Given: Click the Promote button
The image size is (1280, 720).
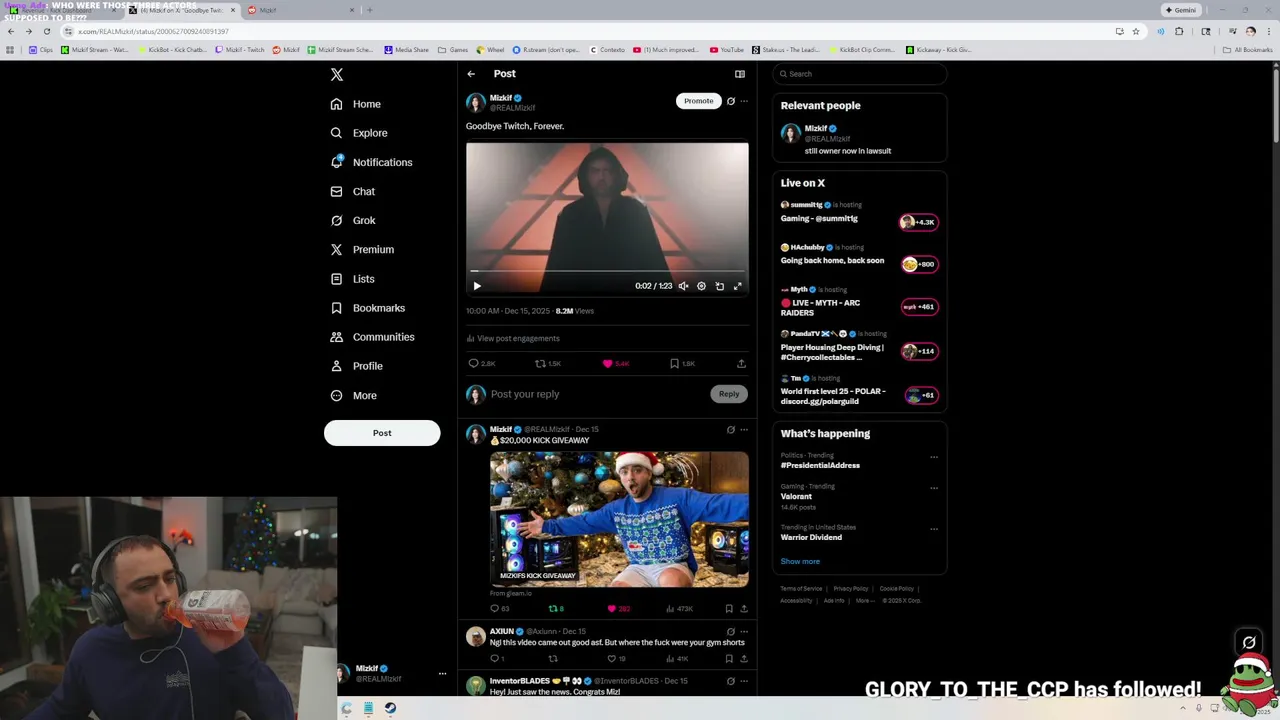Looking at the screenshot, I should 698,101.
